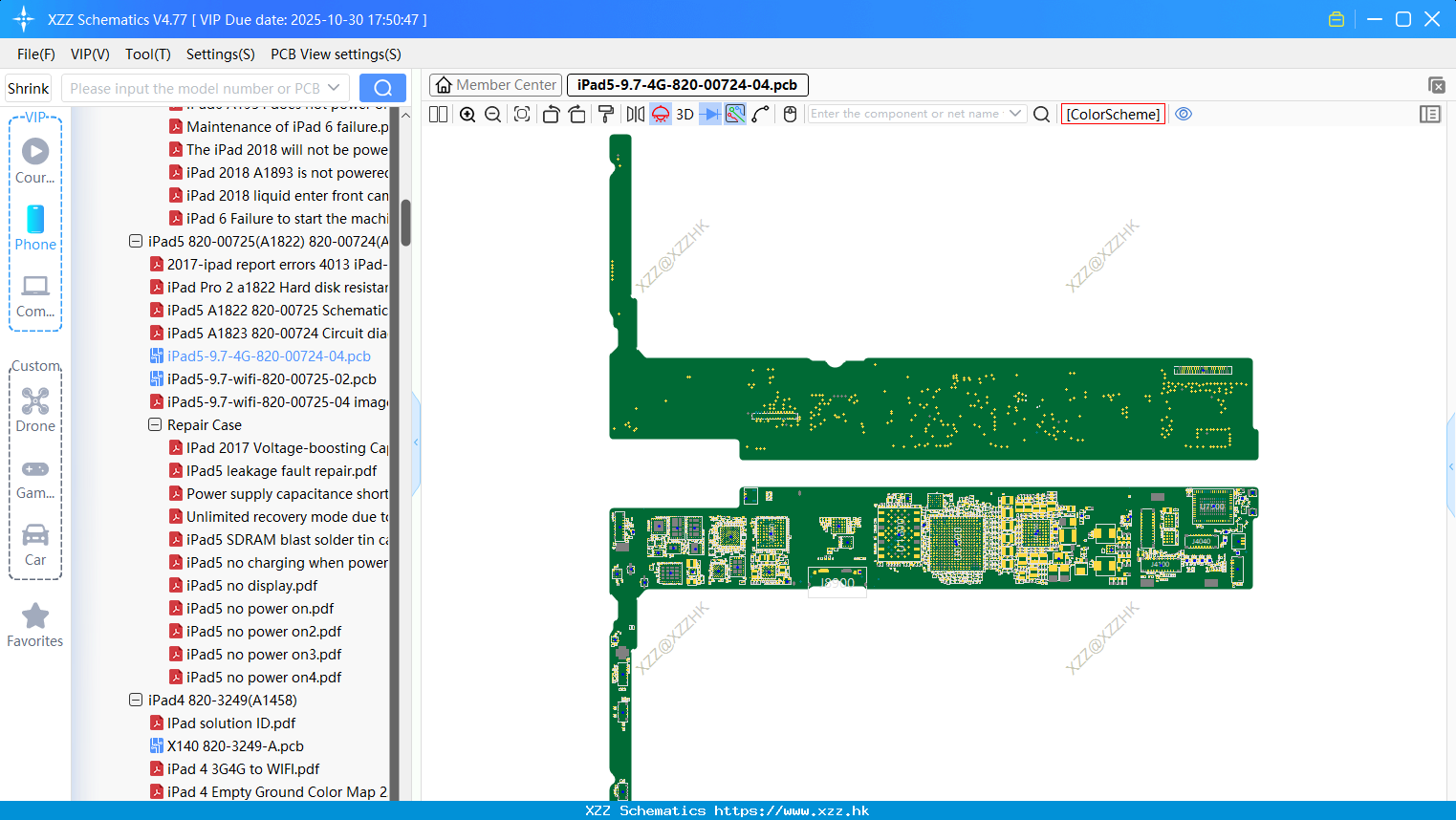1456x820 pixels.
Task: Click the top-right window panel icon
Action: coord(1436,85)
